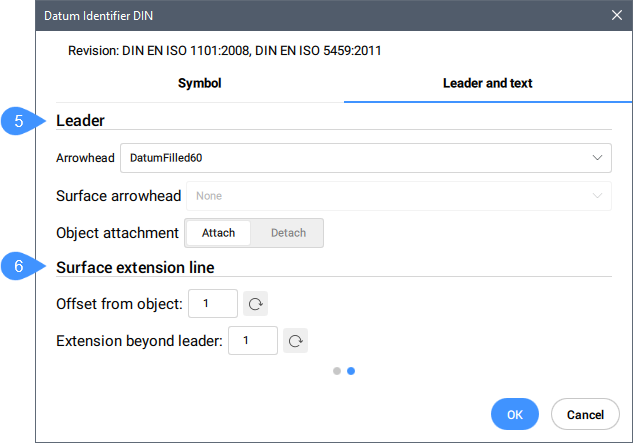Close the Datum Identifier DIN dialog
Image resolution: width=633 pixels, height=443 pixels.
616,15
